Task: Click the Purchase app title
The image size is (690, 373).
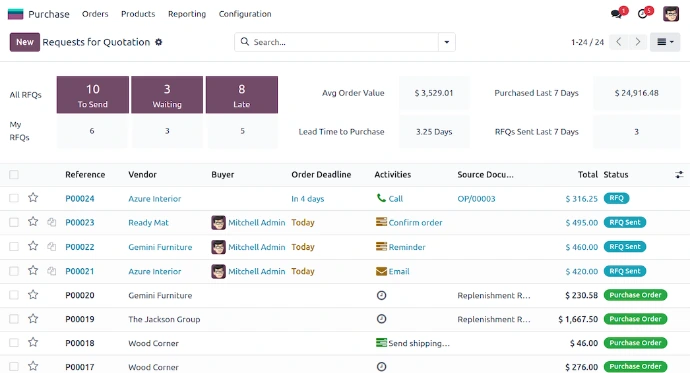Action: (x=49, y=14)
